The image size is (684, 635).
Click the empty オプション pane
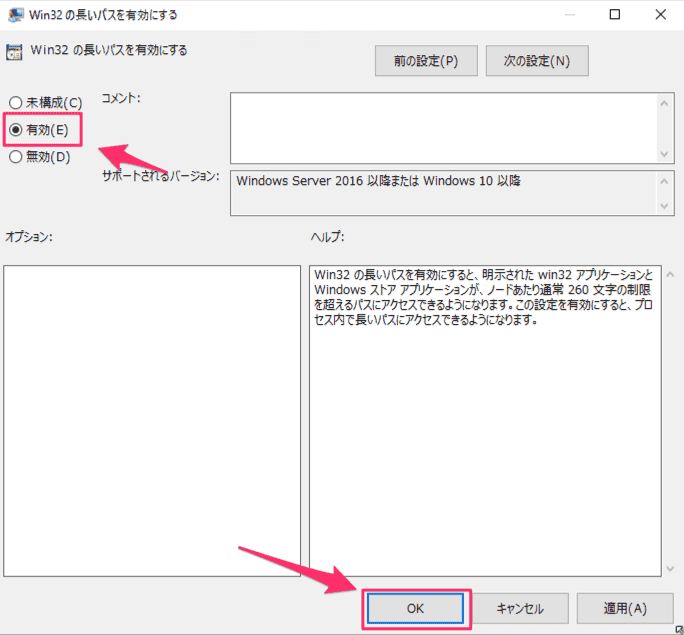152,421
